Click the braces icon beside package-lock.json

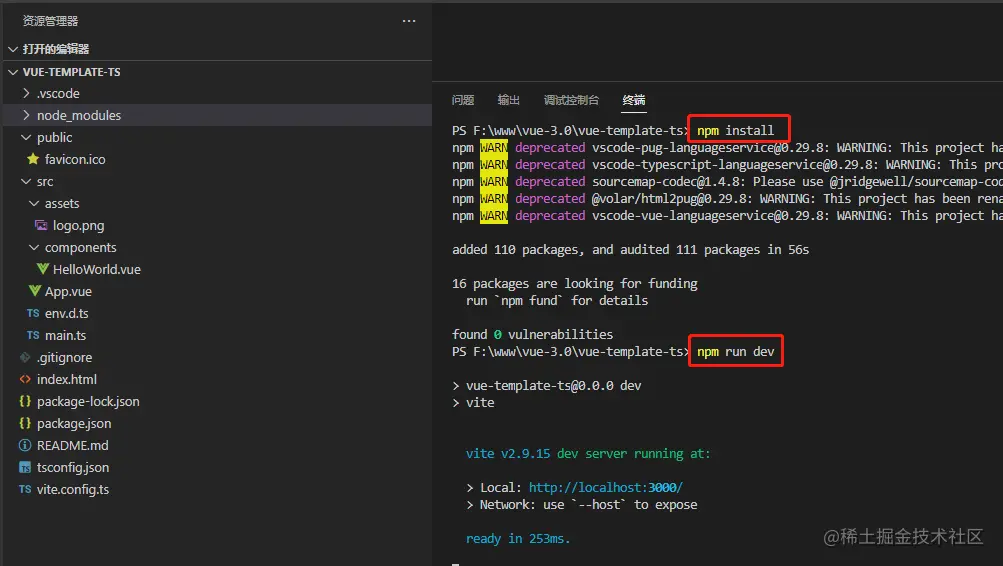(x=25, y=401)
